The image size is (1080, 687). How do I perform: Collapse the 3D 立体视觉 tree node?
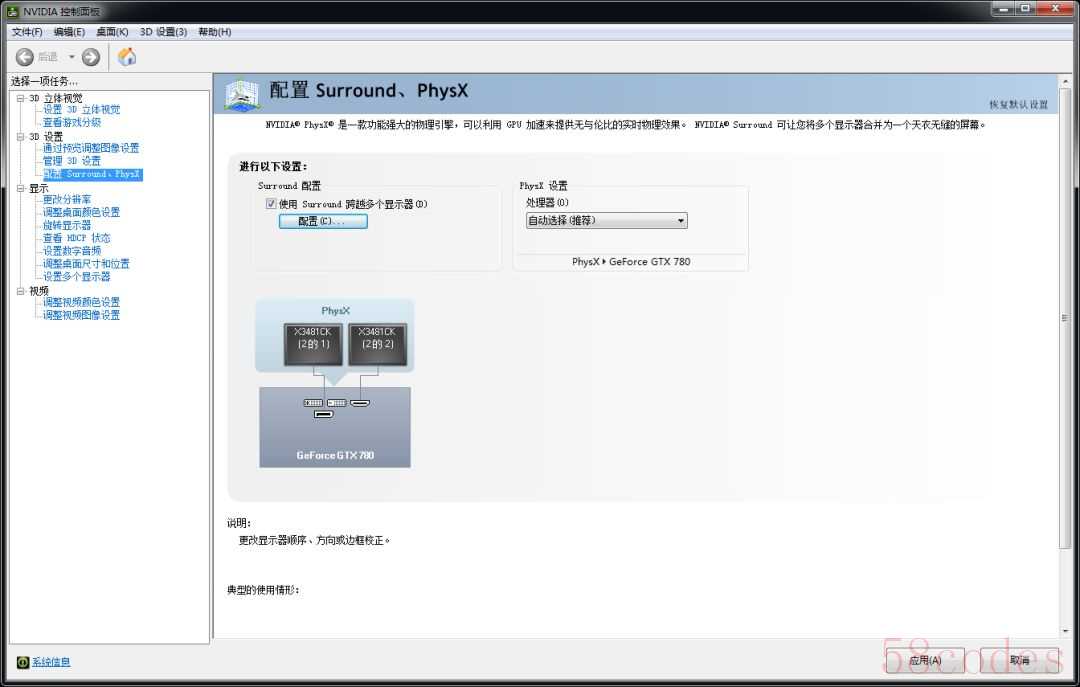pos(21,99)
